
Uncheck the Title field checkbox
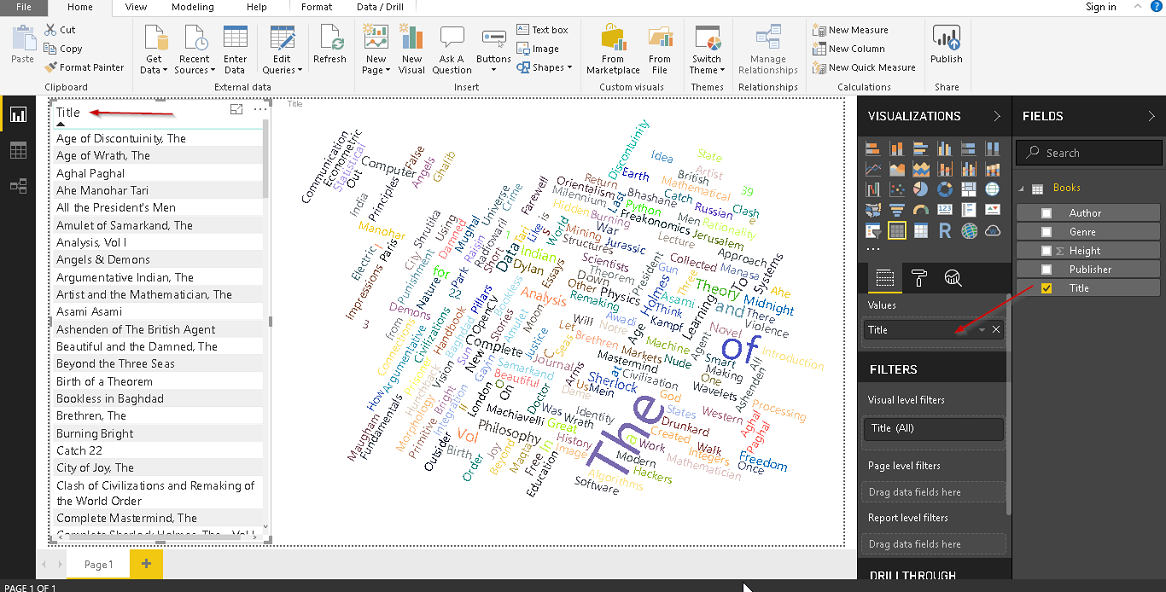(x=1046, y=288)
